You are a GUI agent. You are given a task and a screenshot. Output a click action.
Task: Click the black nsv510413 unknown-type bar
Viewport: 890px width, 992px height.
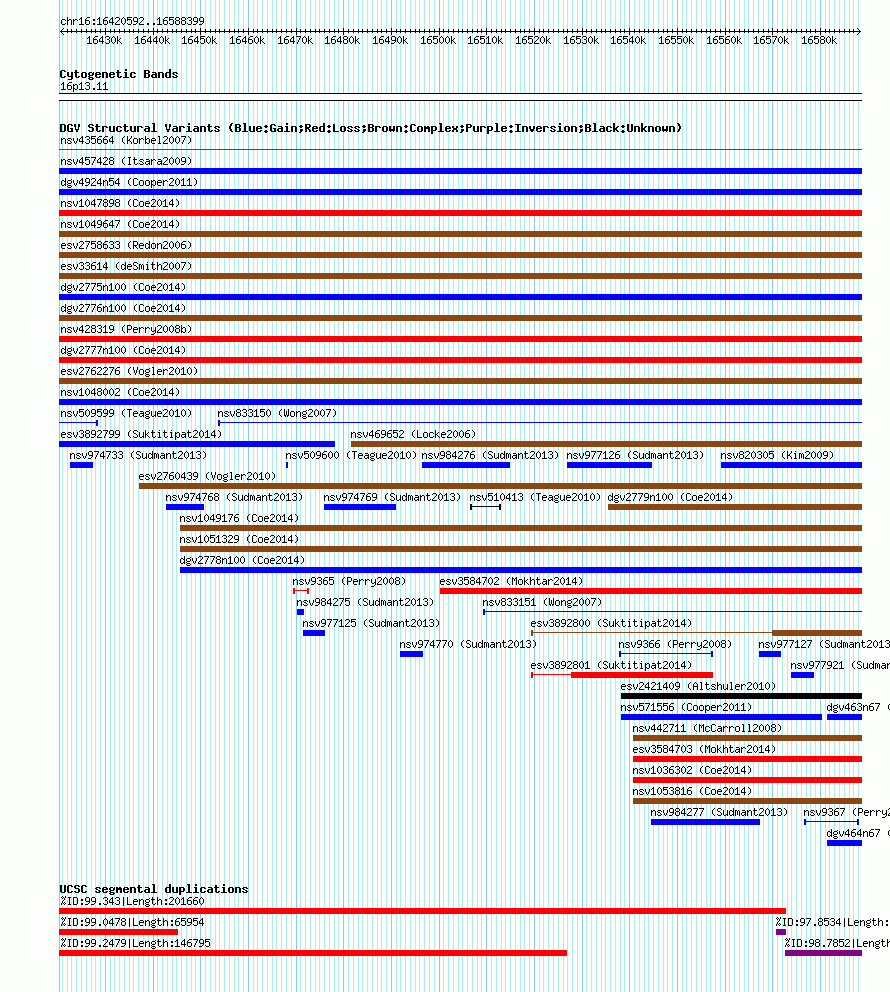485,507
